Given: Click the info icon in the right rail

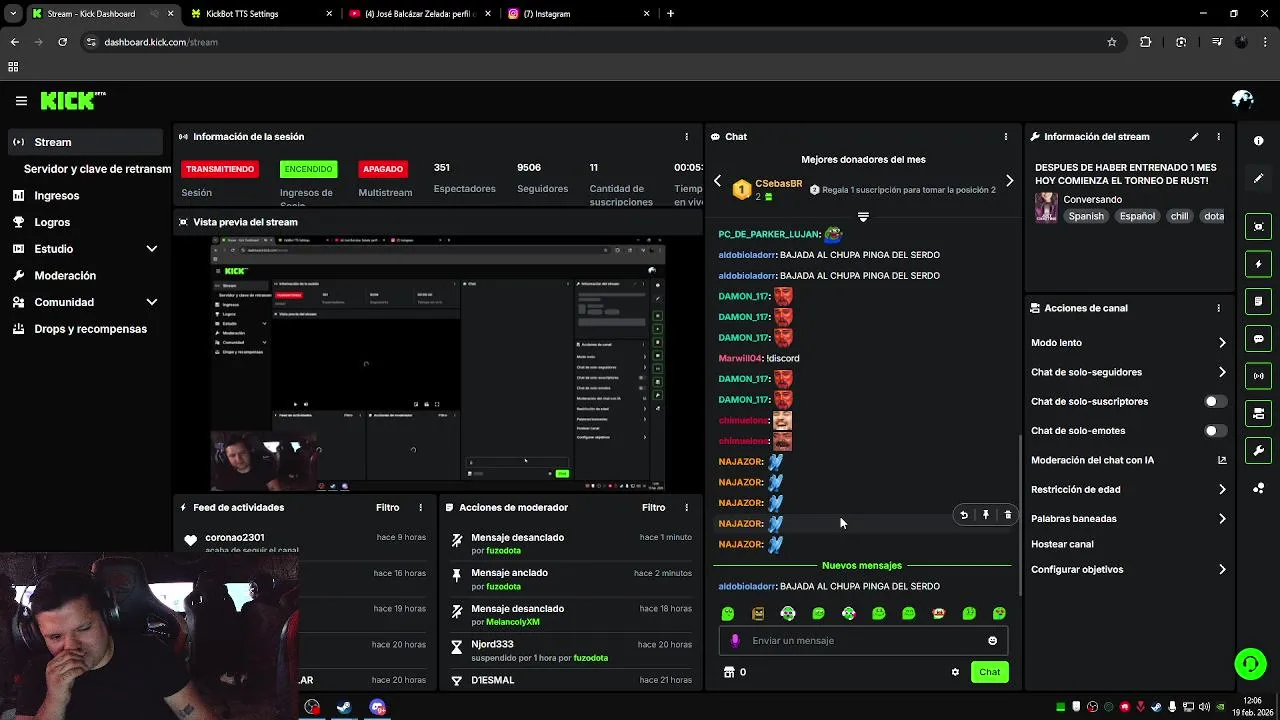Looking at the screenshot, I should coord(1258,141).
